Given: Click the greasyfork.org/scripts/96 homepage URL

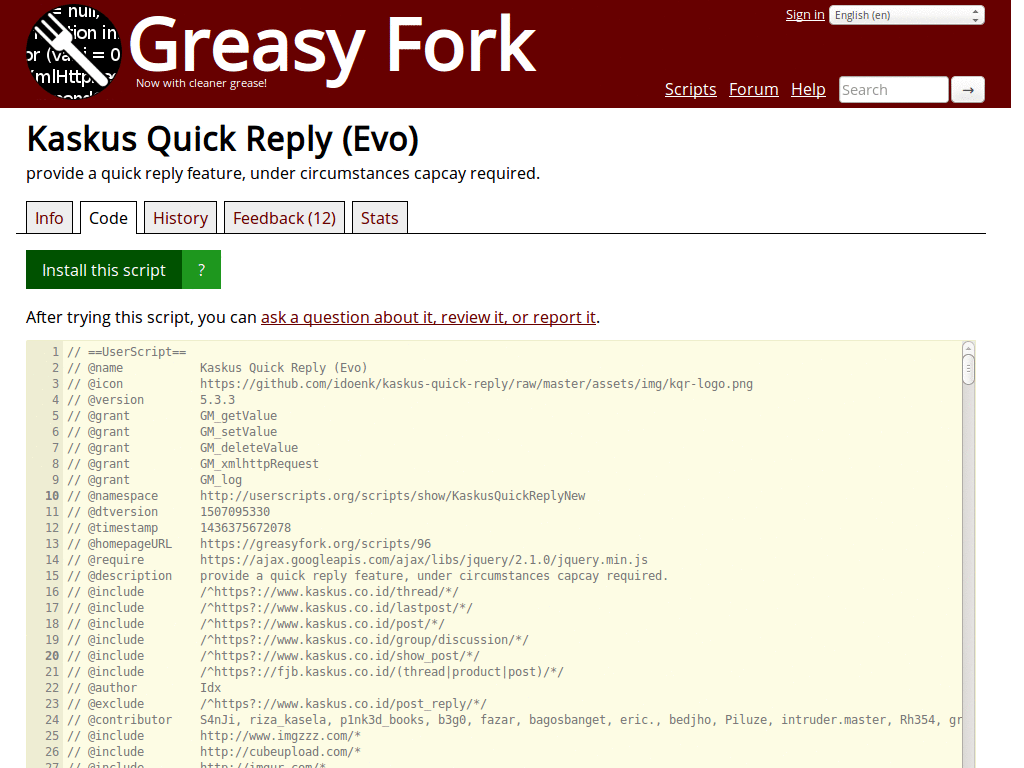Looking at the screenshot, I should [315, 544].
